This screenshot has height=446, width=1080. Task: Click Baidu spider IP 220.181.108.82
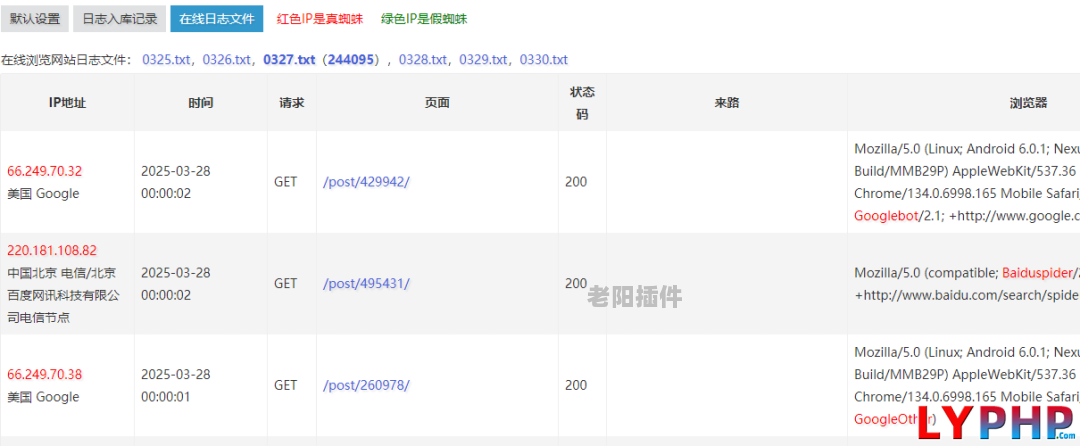click(x=52, y=249)
